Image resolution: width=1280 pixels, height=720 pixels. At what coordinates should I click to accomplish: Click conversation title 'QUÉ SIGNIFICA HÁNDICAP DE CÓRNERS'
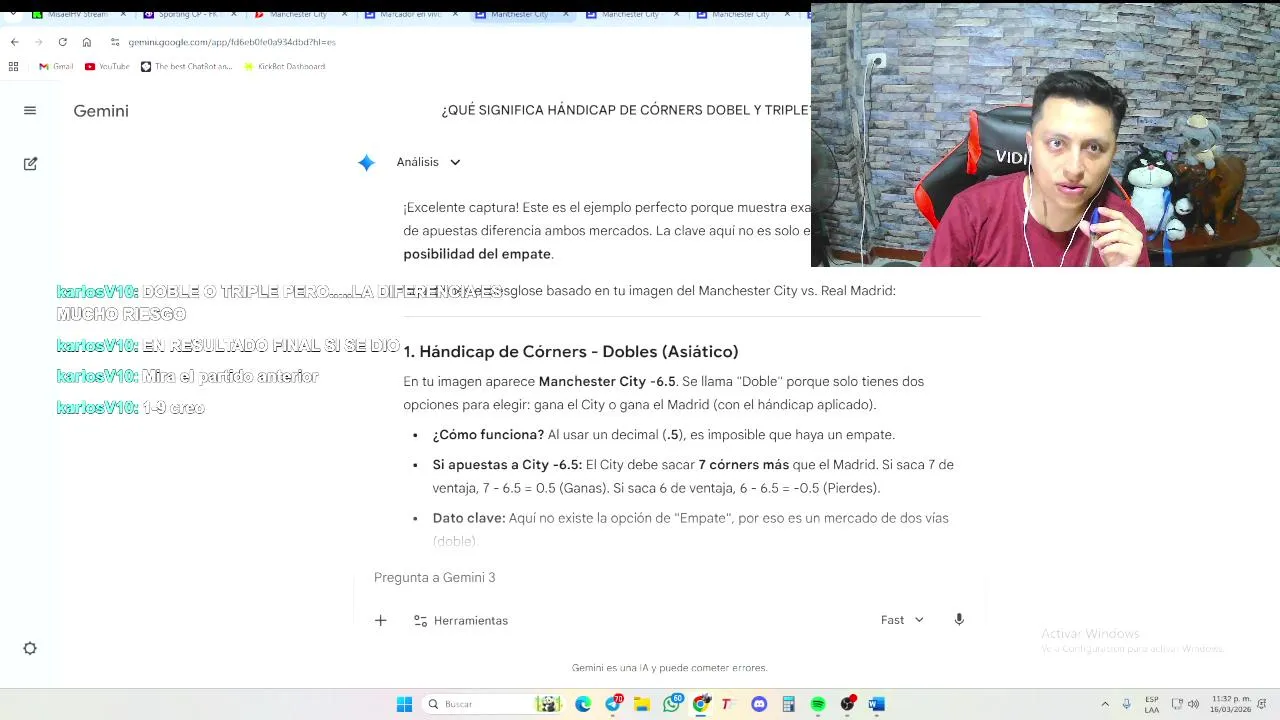(x=626, y=110)
